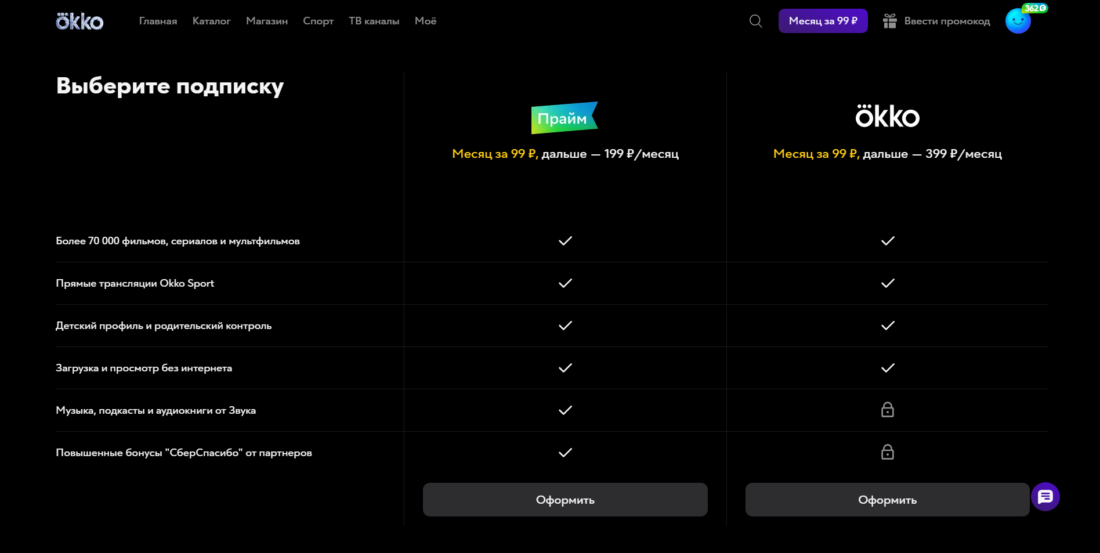Image resolution: width=1100 pixels, height=553 pixels.
Task: Click Оформить under the Прайм plan
Action: [x=565, y=500]
